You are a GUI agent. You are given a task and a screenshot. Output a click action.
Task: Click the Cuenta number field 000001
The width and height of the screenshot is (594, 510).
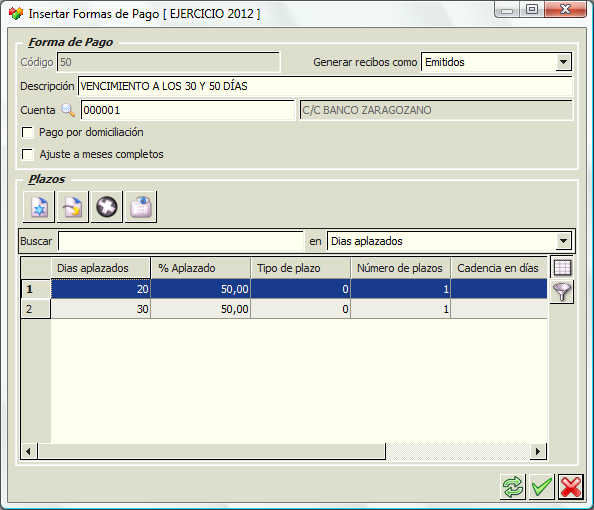click(188, 110)
